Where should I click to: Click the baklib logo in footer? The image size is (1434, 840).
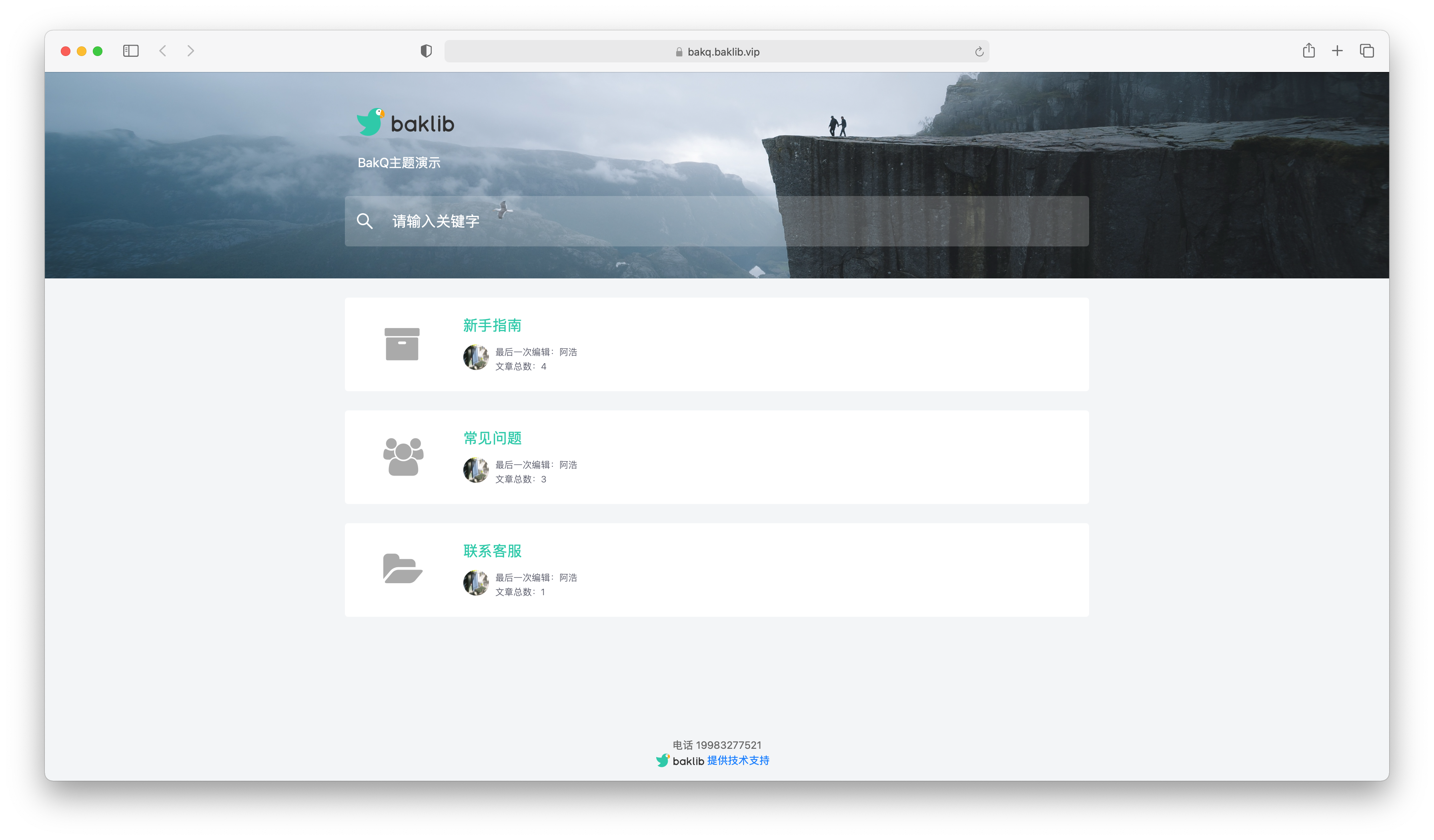680,761
